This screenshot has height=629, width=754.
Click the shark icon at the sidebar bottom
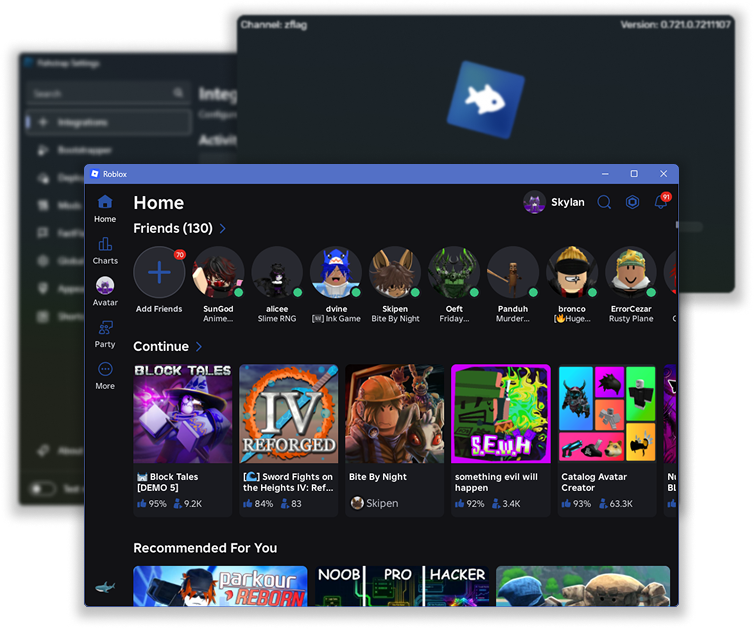tap(105, 587)
